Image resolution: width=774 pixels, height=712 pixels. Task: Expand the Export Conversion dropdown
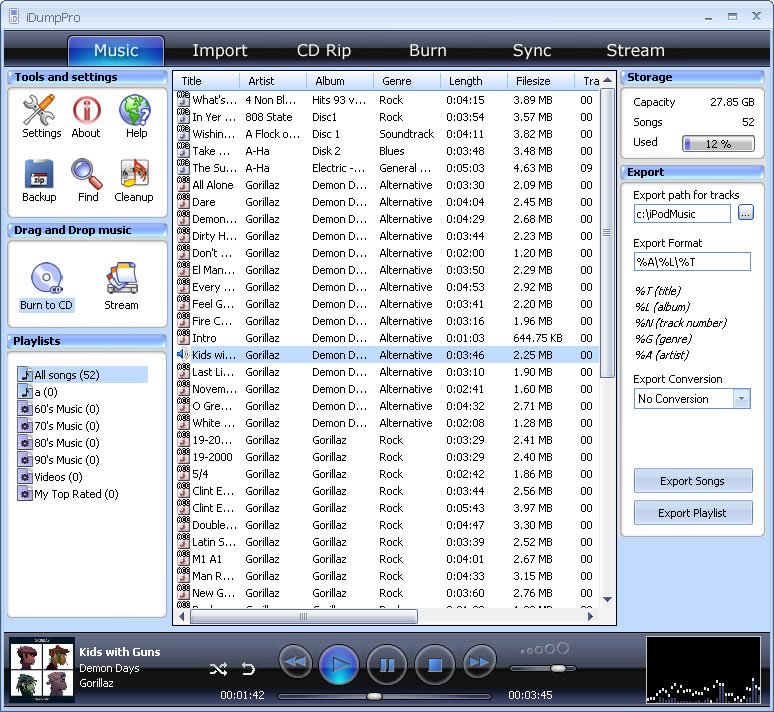741,398
